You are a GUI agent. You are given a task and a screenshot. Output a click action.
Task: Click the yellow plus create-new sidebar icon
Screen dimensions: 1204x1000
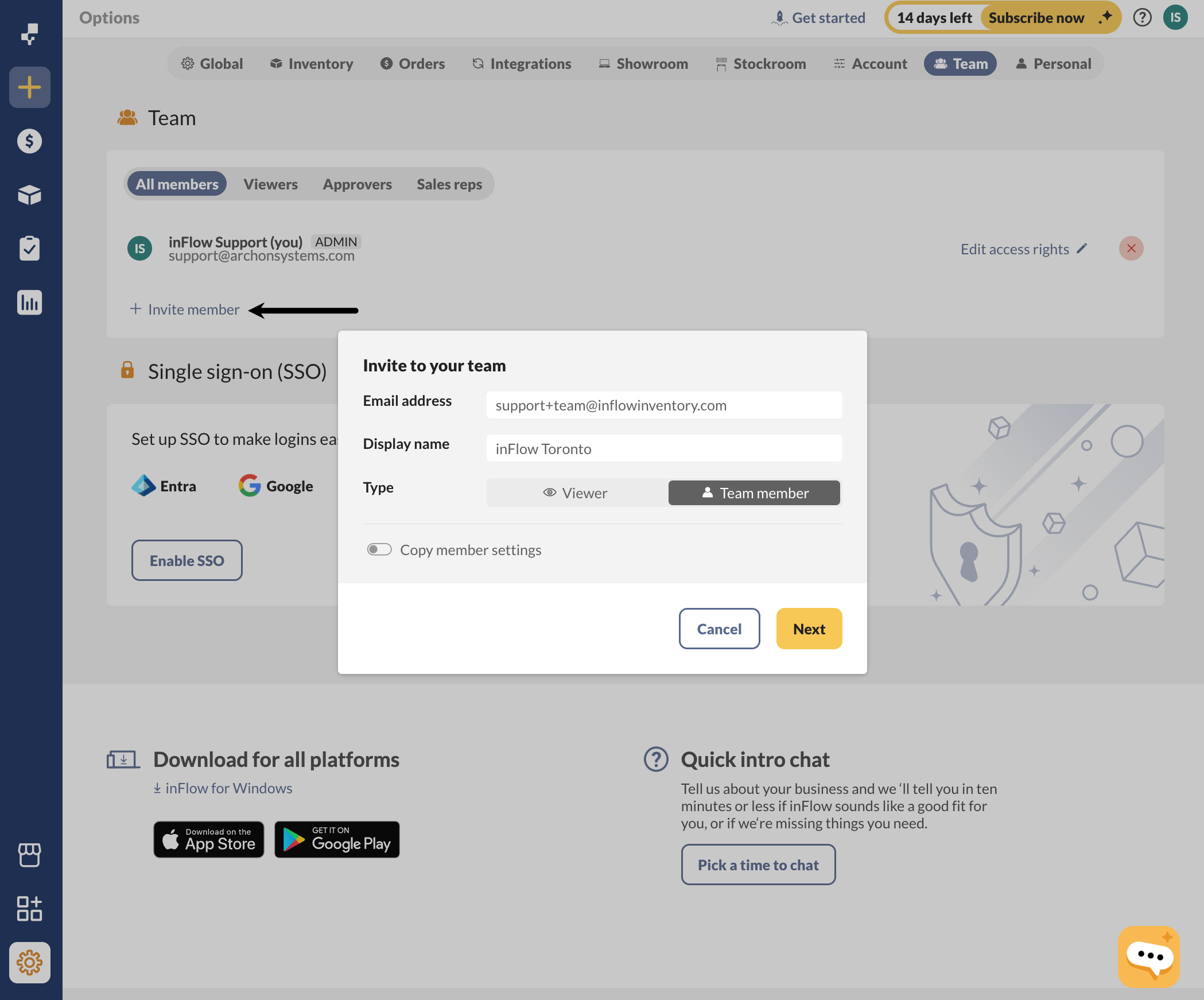click(x=29, y=87)
